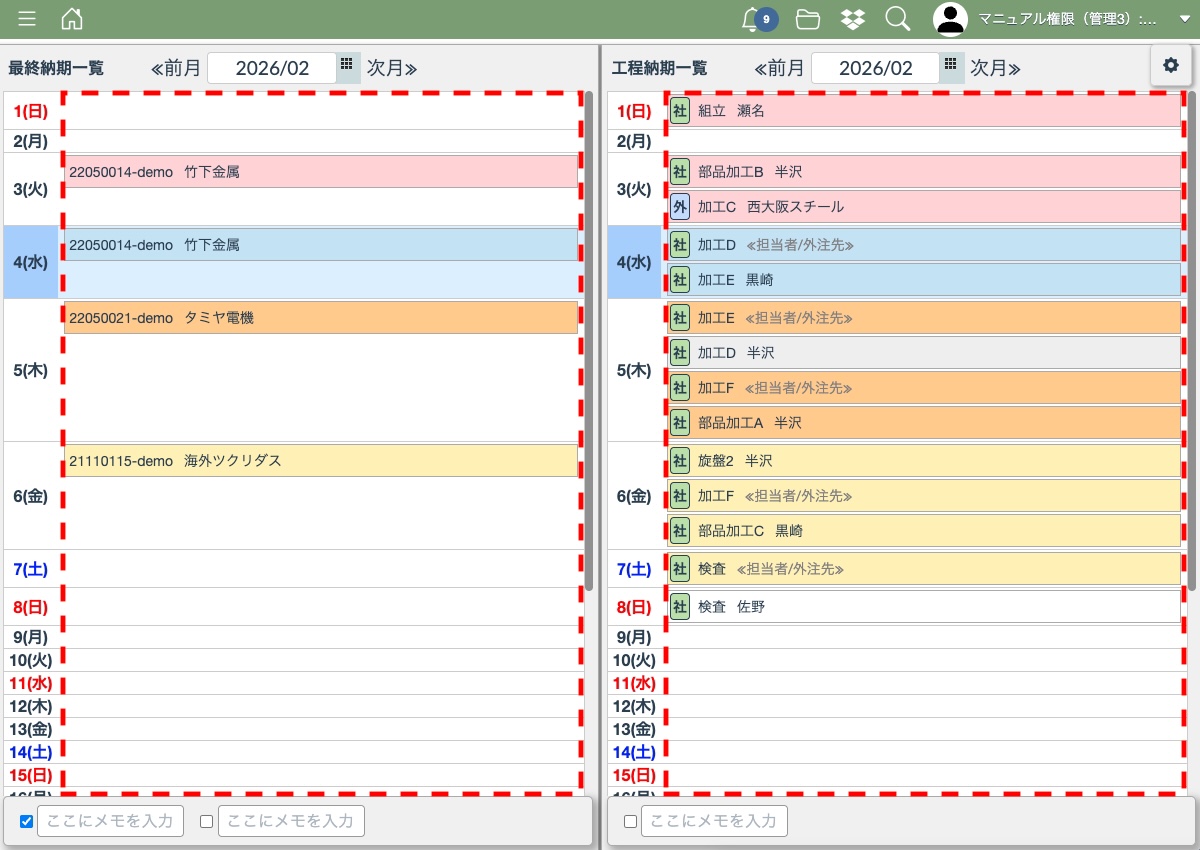Uncheck the checked memo checkbox
The height and width of the screenshot is (850, 1200).
(x=27, y=822)
